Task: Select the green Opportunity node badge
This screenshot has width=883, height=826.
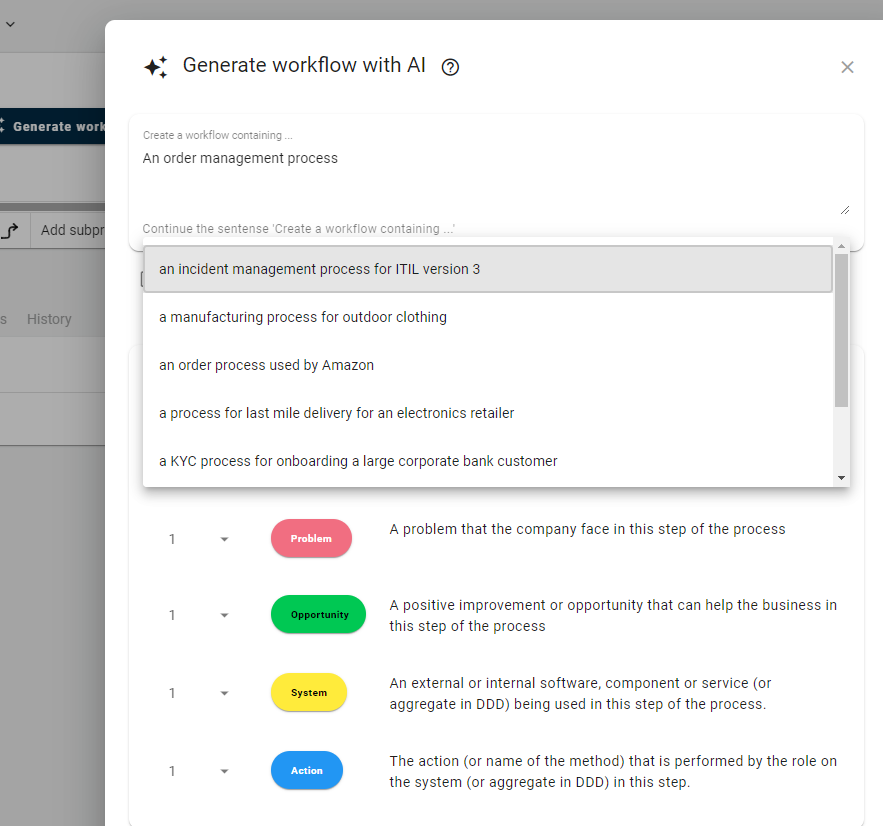Action: click(318, 615)
